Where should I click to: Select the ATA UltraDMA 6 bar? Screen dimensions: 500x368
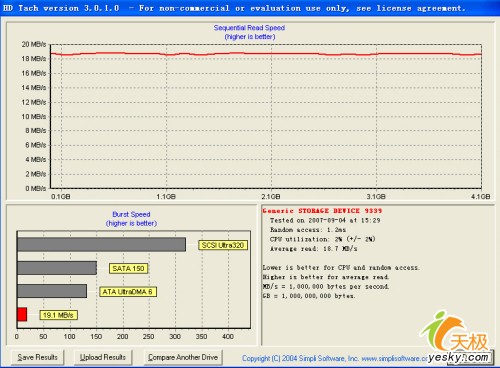[x=52, y=291]
